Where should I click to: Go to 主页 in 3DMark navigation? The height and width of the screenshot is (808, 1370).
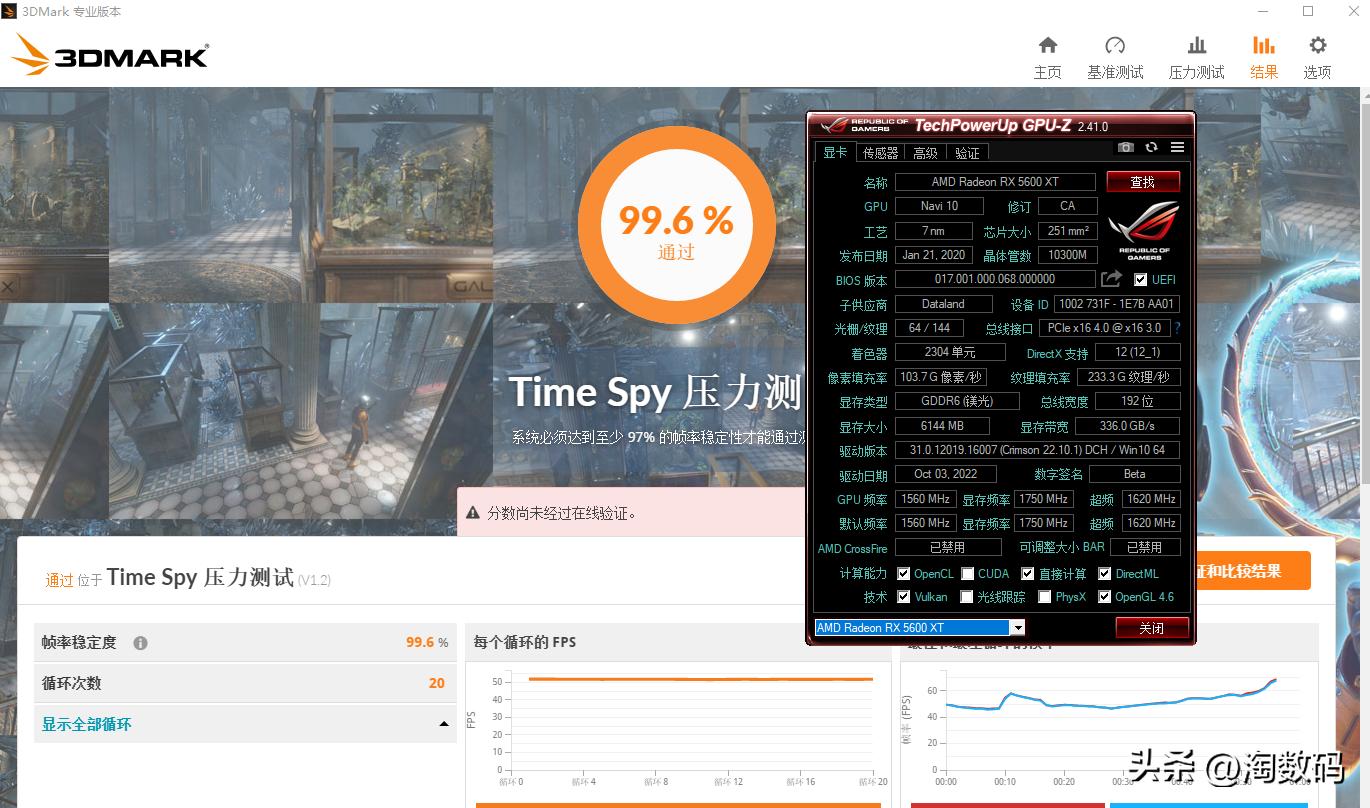pos(1048,58)
